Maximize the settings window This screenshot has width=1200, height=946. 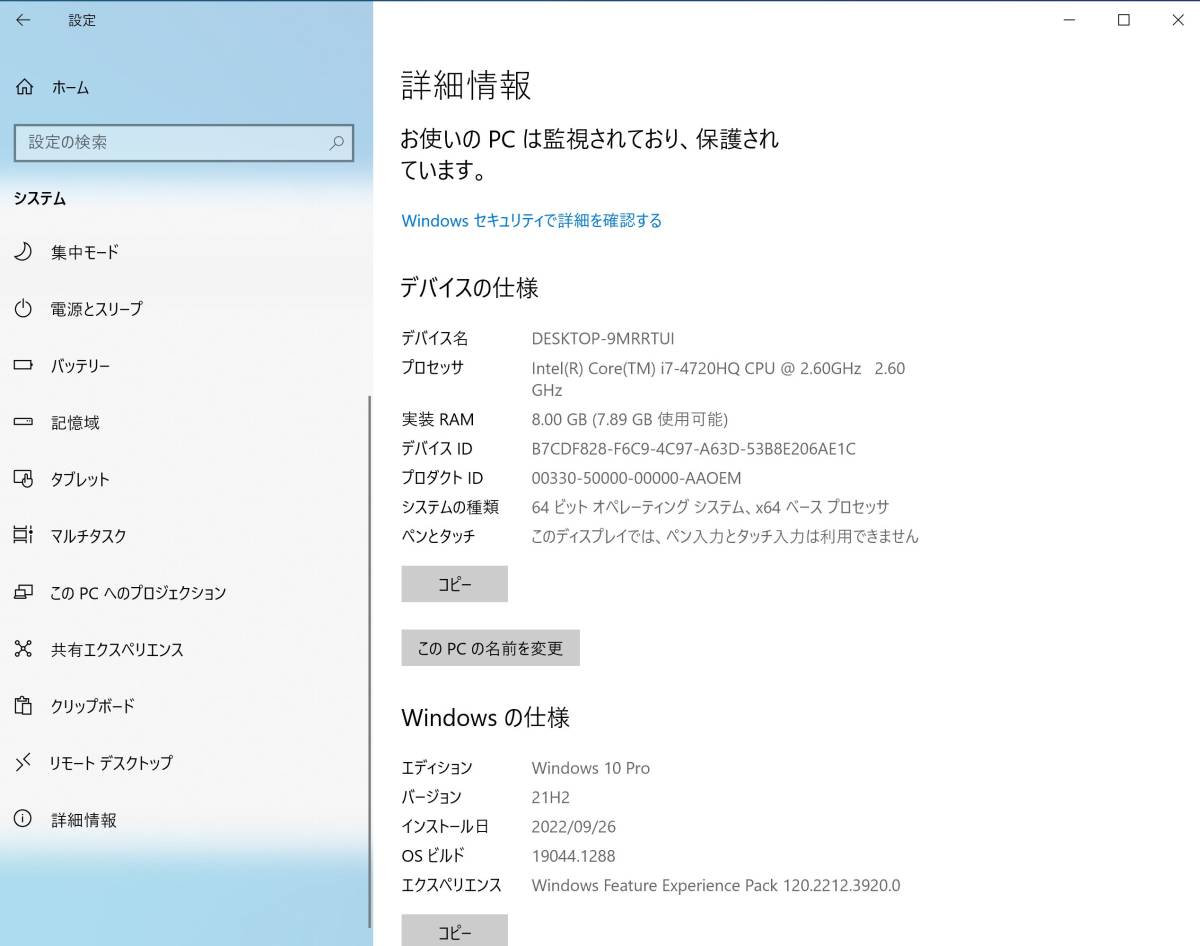point(1124,20)
